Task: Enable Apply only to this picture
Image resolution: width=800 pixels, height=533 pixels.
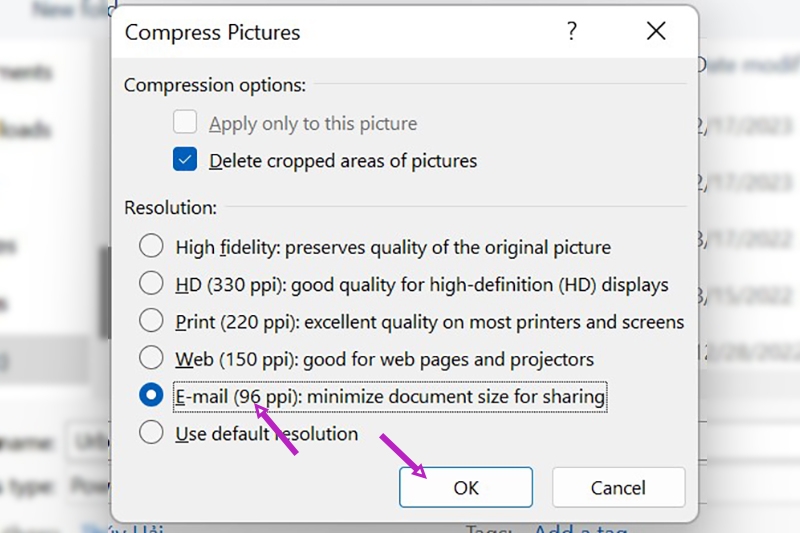Action: pos(185,122)
